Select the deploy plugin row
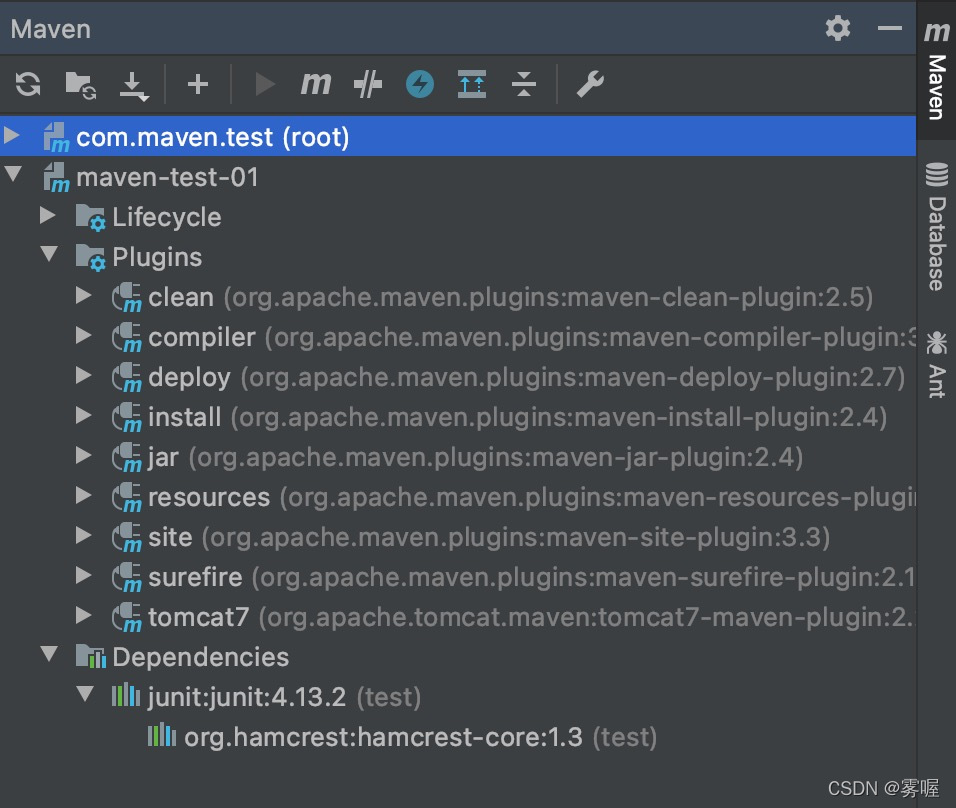Screen dimensions: 956x808 [458, 377]
